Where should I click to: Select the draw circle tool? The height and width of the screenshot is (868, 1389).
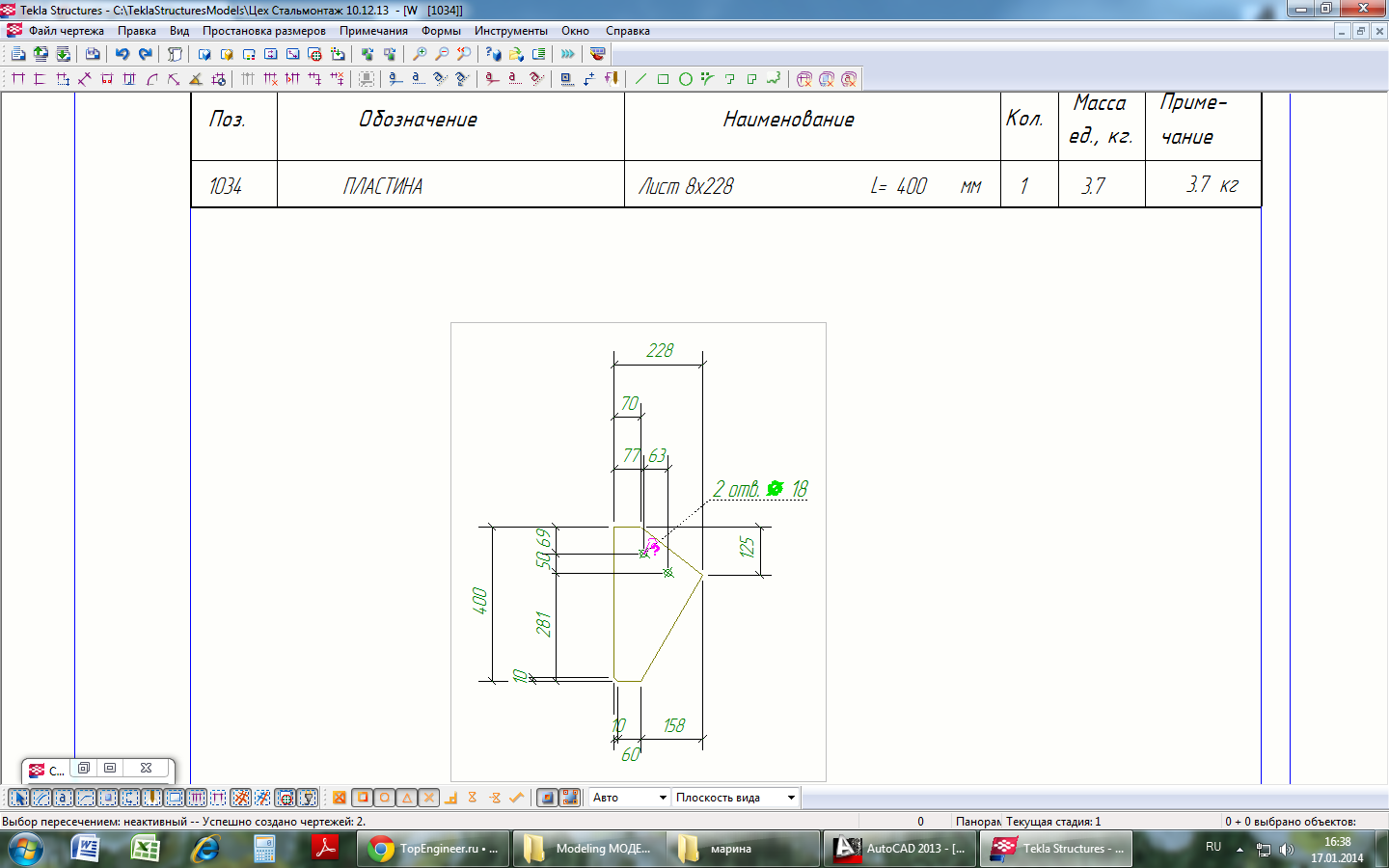(685, 79)
